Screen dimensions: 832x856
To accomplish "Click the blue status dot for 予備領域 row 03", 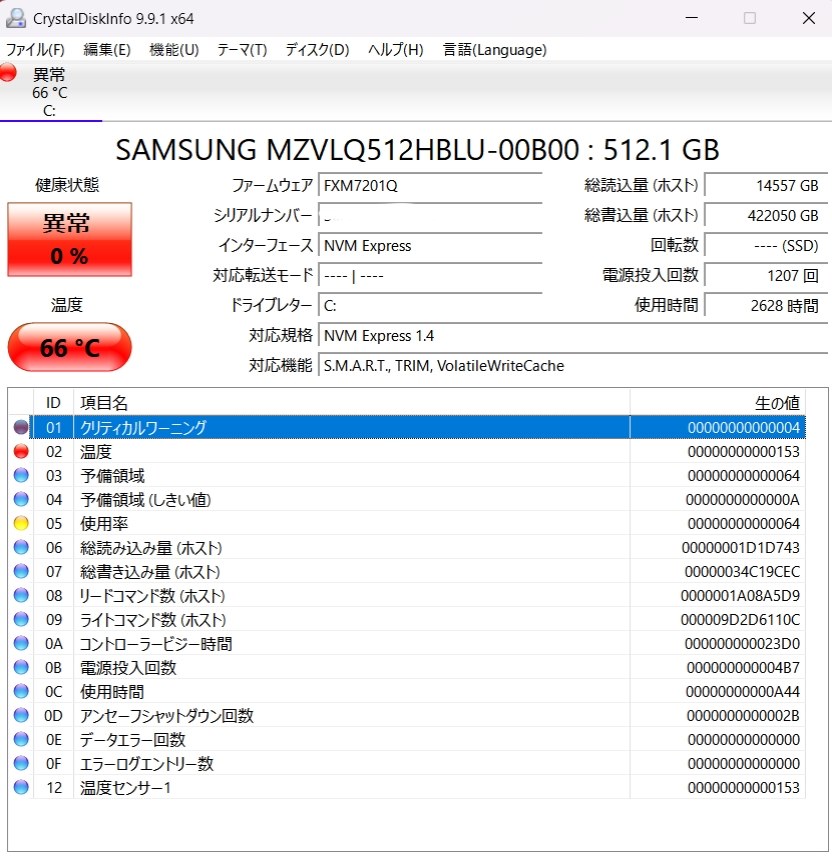I will pyautogui.click(x=21, y=475).
